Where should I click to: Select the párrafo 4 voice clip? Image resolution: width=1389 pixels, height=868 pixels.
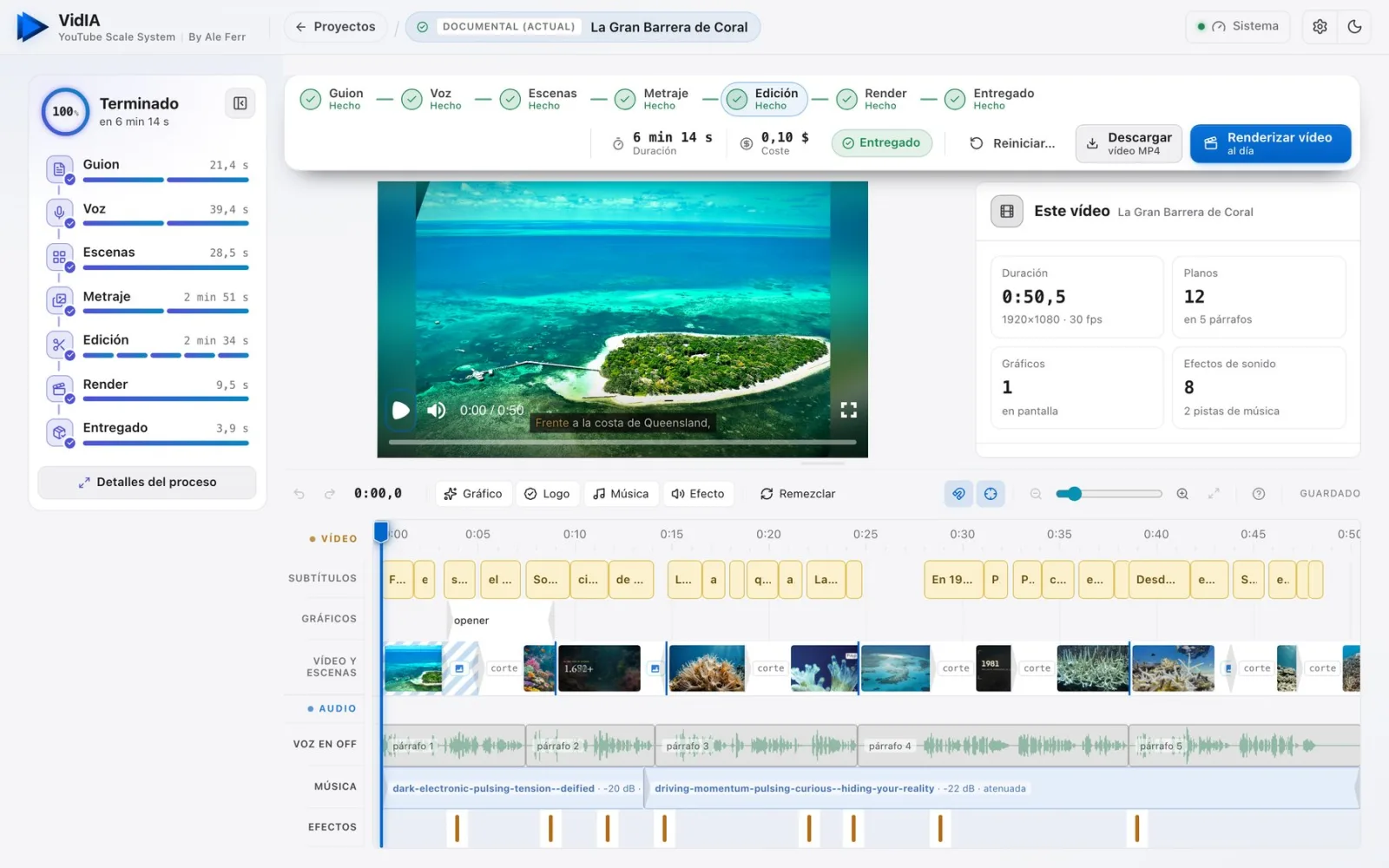(993, 746)
